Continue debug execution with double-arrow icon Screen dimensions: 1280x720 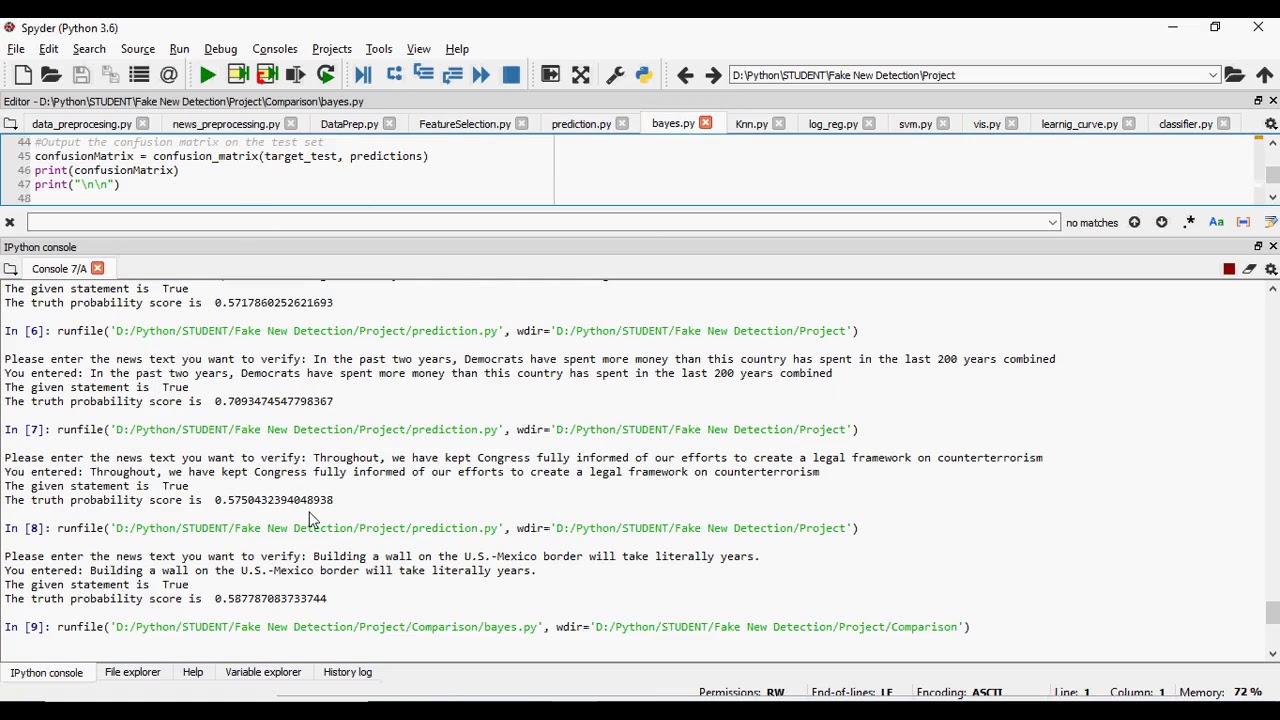(481, 75)
